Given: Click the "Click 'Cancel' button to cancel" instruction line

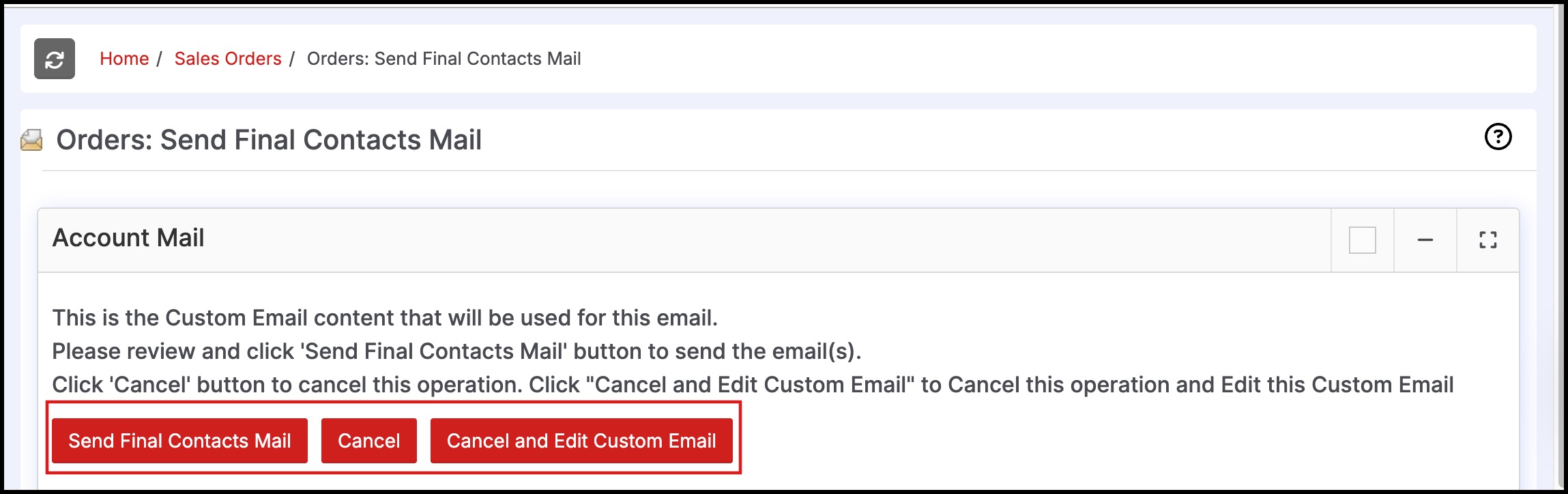Looking at the screenshot, I should click(753, 385).
